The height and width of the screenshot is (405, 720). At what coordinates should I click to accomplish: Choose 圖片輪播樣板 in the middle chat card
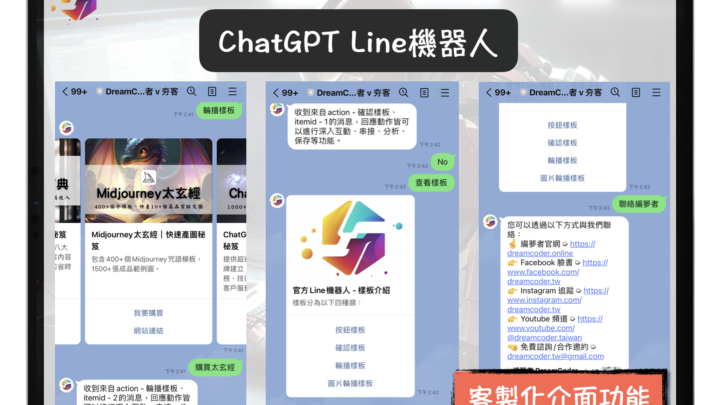pos(350,383)
